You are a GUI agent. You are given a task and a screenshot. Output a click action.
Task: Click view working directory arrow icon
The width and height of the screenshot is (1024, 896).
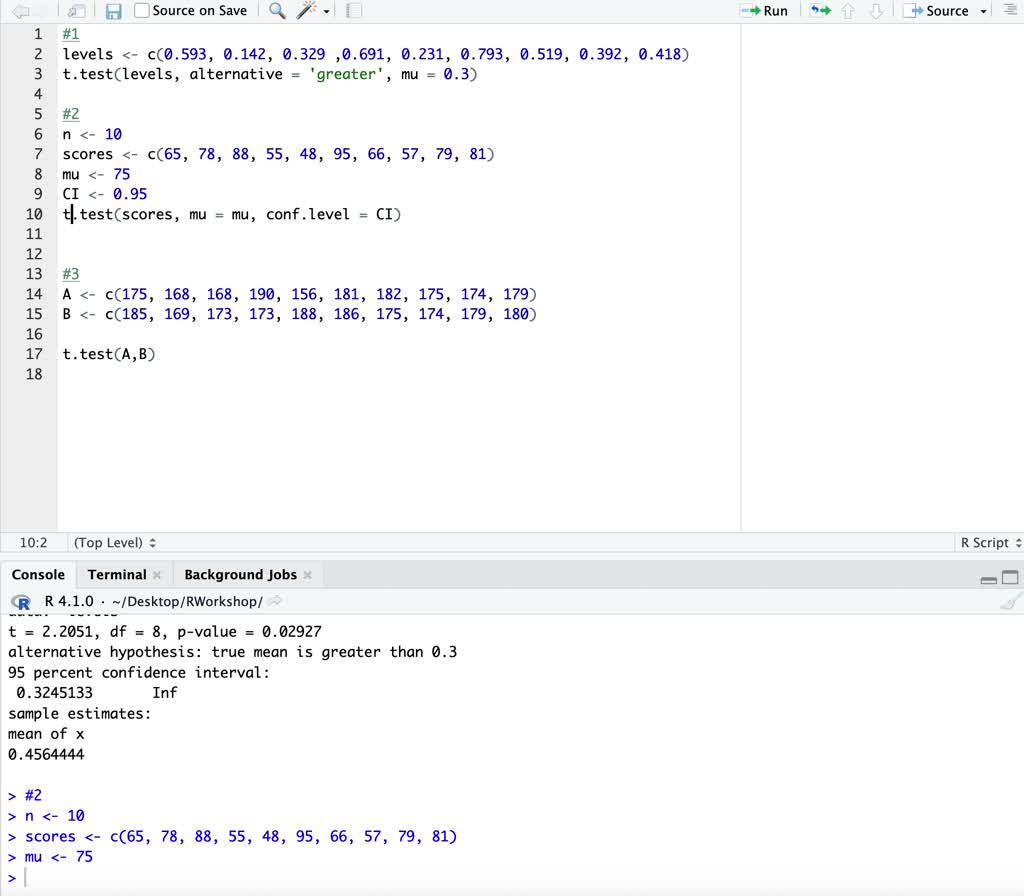(x=275, y=601)
